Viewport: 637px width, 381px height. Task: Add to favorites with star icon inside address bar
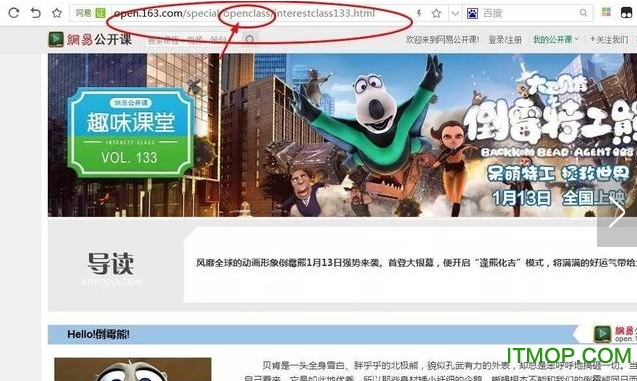(x=436, y=13)
